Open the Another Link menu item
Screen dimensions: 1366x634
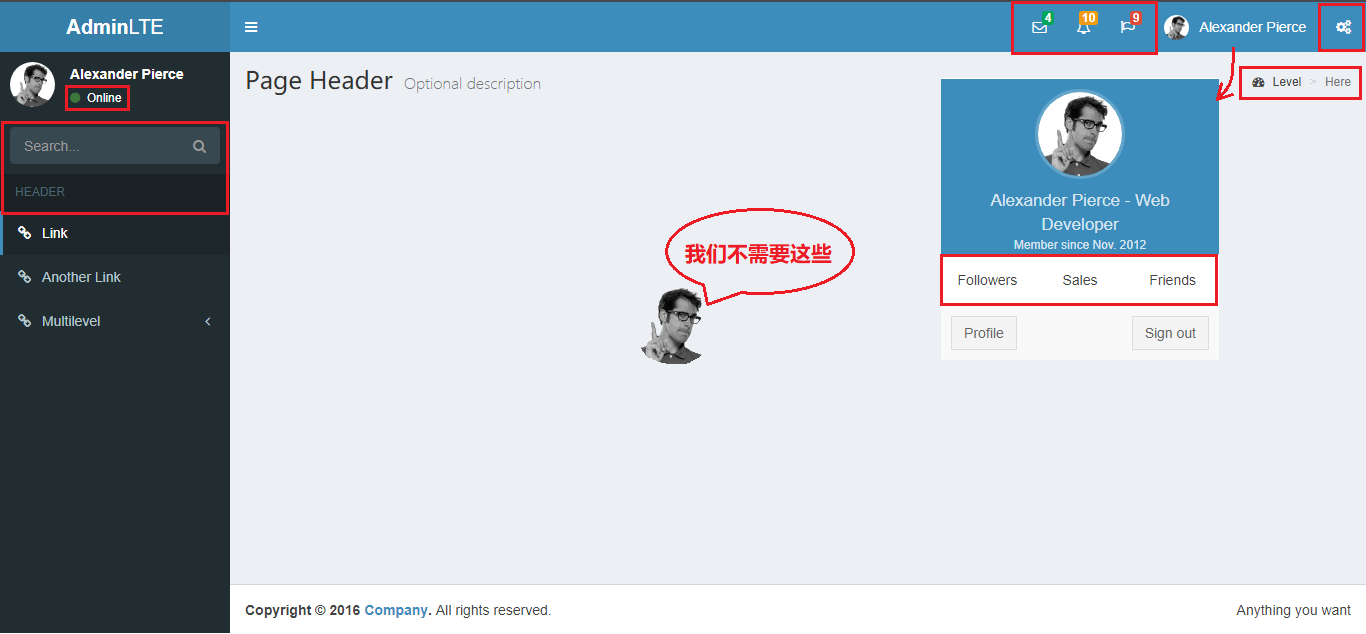pyautogui.click(x=81, y=277)
